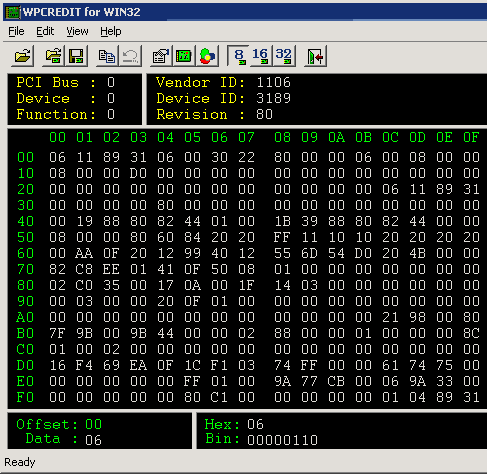The image size is (487, 474).
Task: Toggle 8-bit view mode
Action: coord(238,56)
